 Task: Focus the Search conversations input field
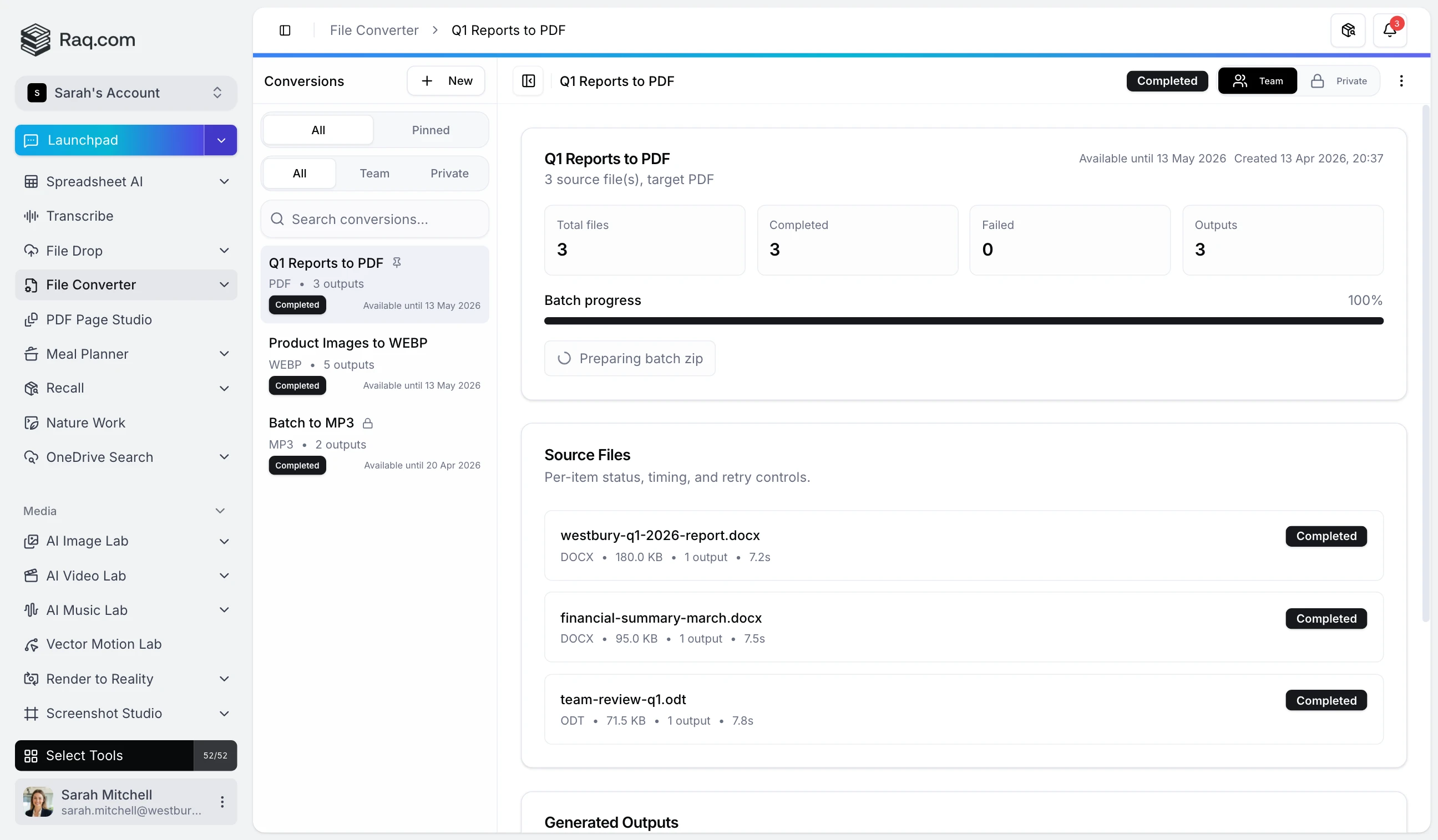pyautogui.click(x=374, y=219)
